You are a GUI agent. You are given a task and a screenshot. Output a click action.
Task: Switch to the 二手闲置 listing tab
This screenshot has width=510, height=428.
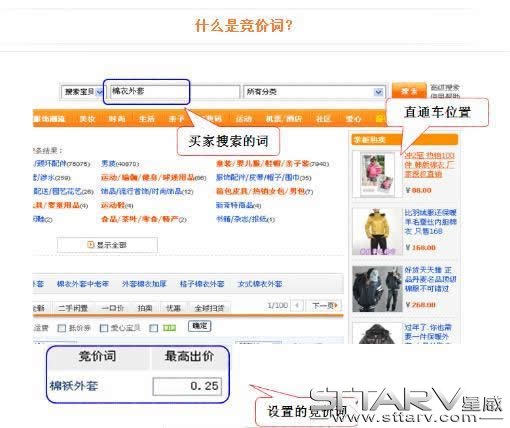point(72,308)
